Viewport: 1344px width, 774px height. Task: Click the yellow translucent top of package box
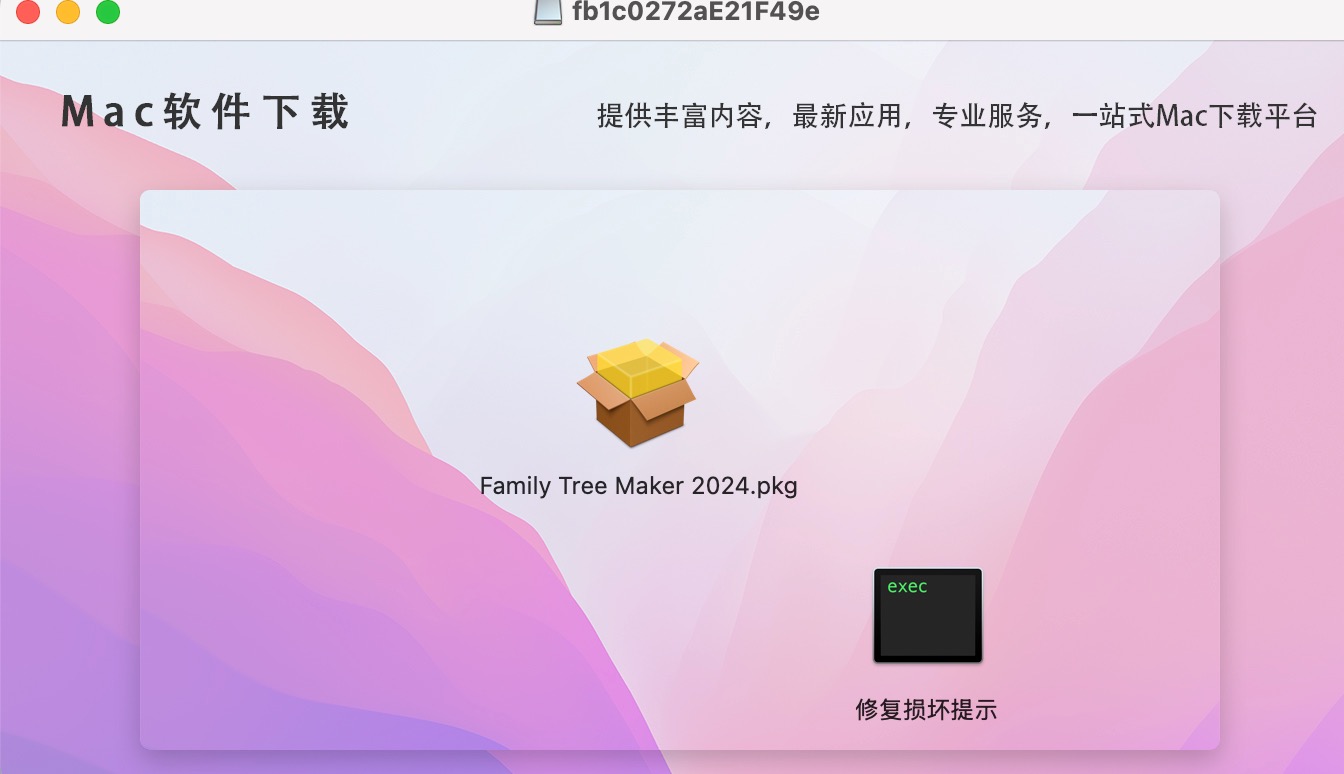tap(638, 365)
